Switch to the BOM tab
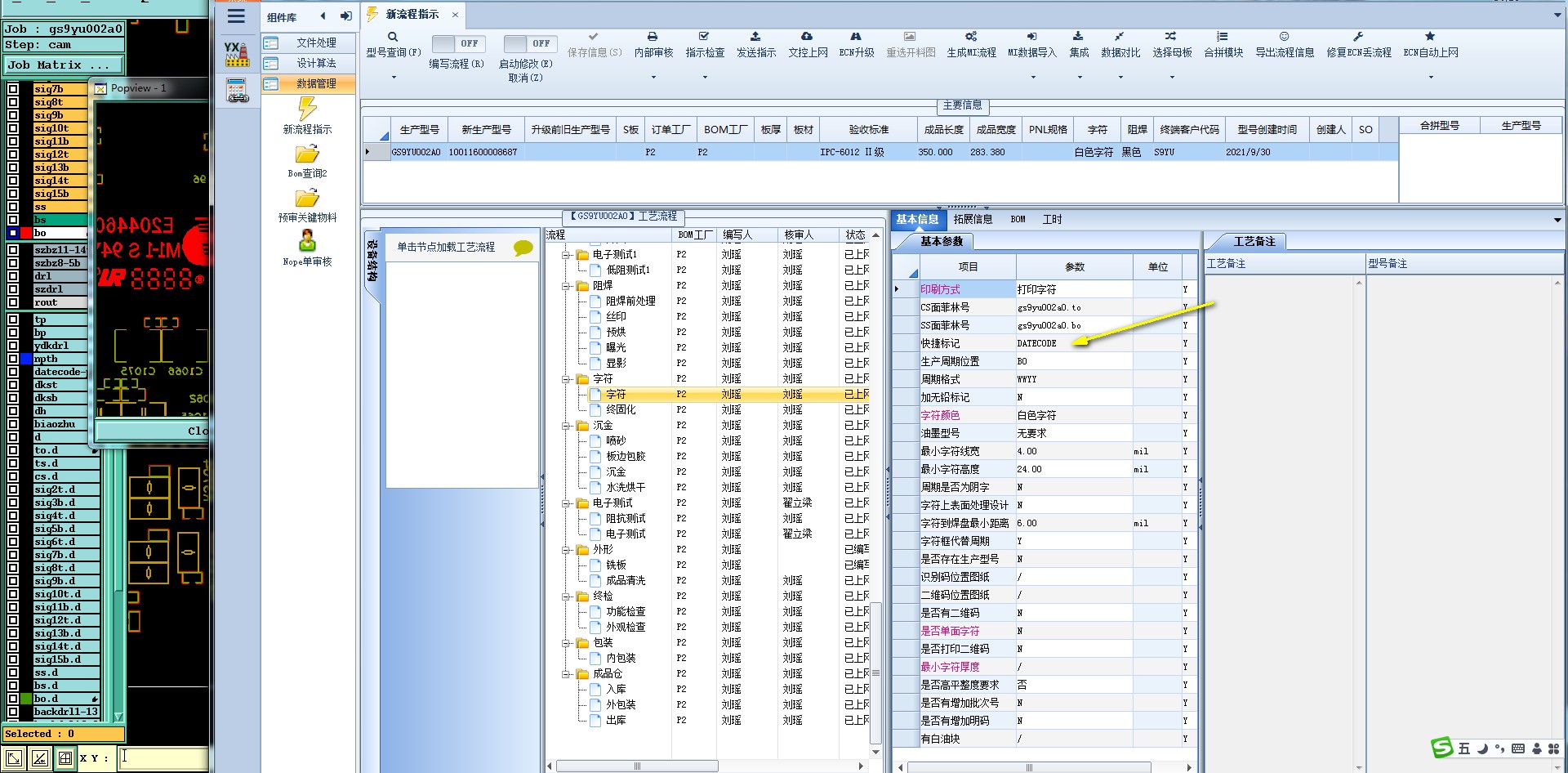 (1018, 219)
